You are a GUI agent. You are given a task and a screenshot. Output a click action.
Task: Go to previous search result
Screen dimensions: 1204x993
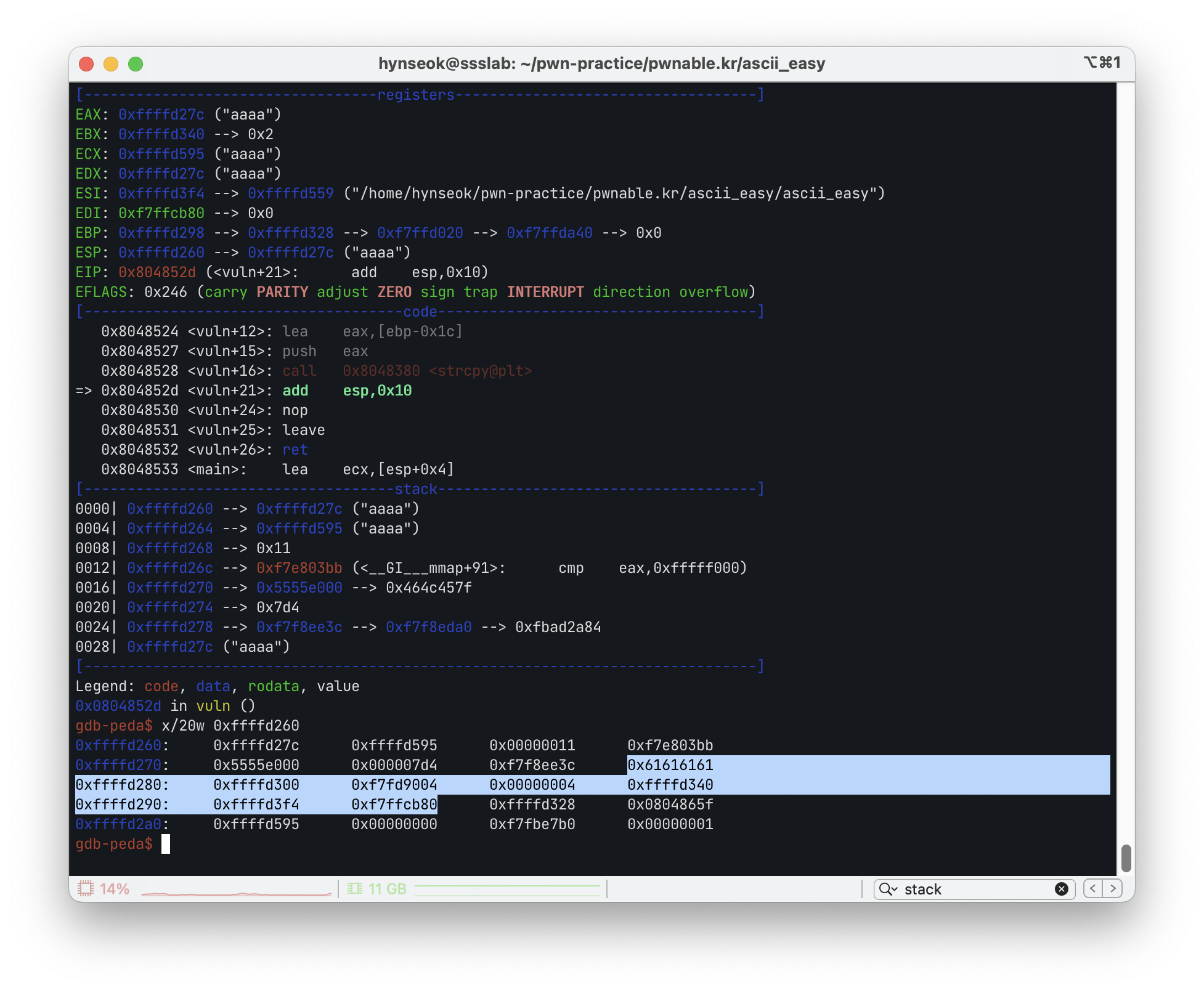tap(1093, 888)
